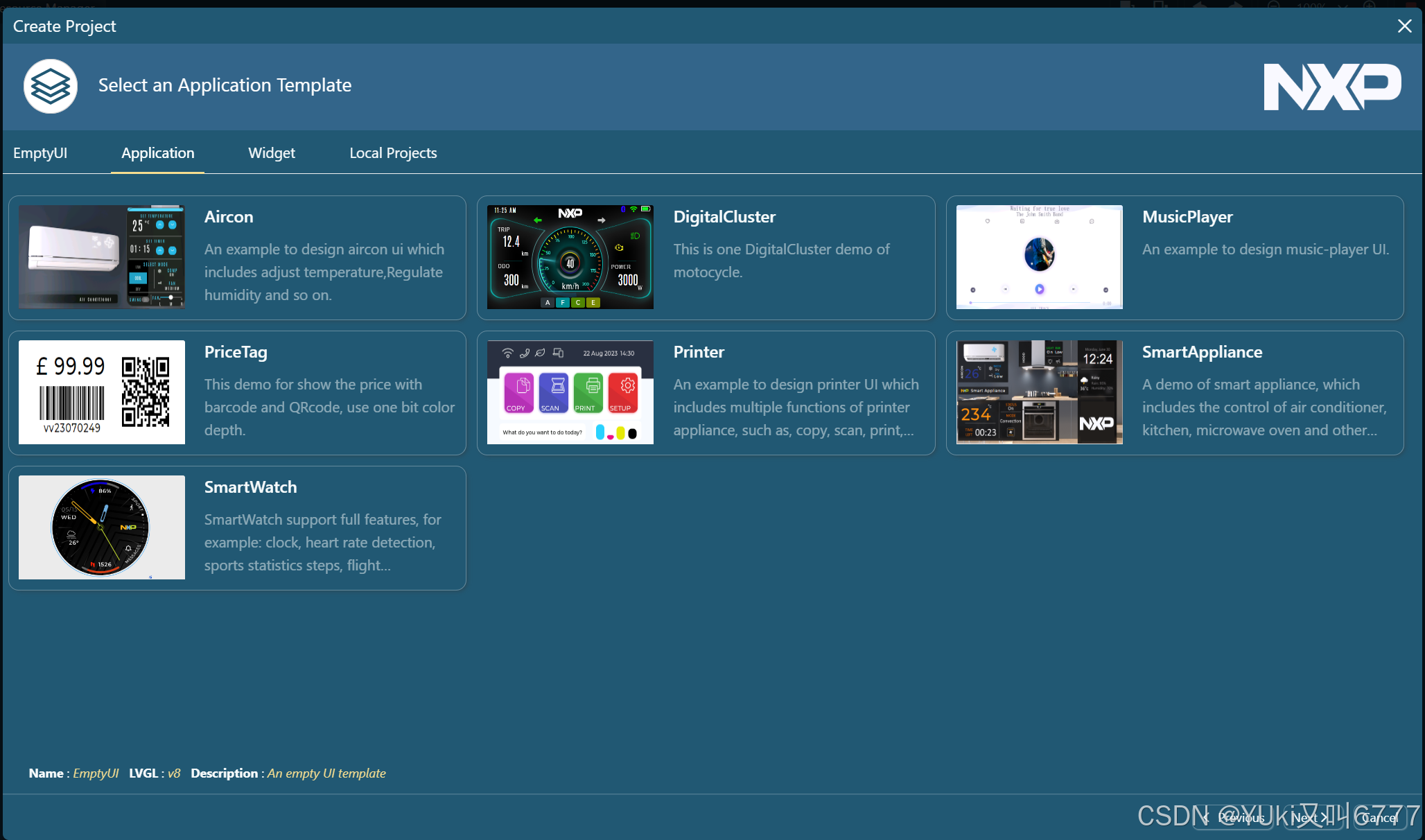1425x840 pixels.
Task: Click the Printer template description text
Action: point(796,408)
